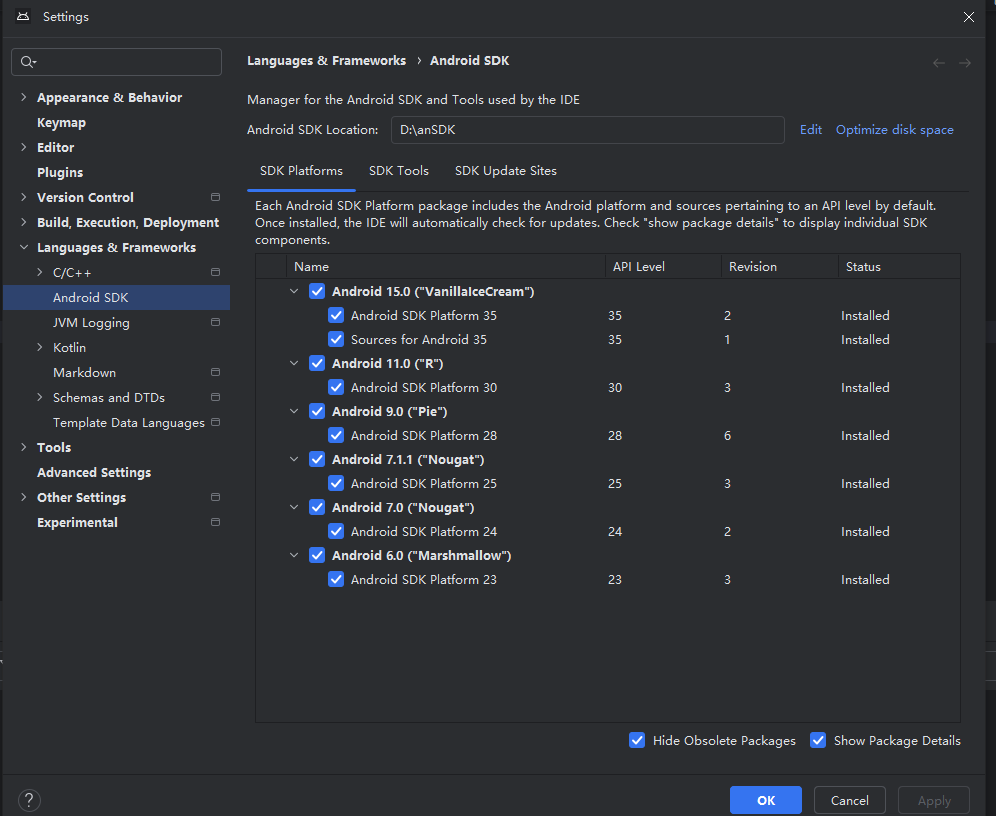Click project-level icon next to C/C++

tap(215, 272)
